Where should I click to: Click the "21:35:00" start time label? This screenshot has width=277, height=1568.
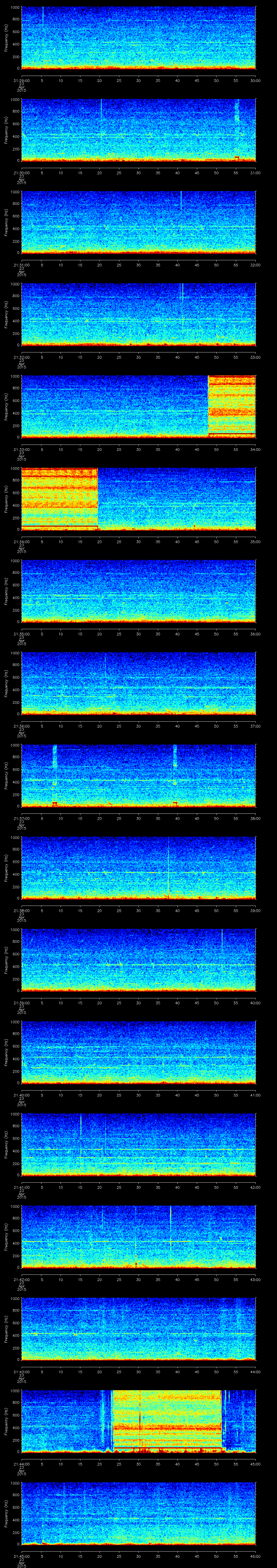pos(21,634)
